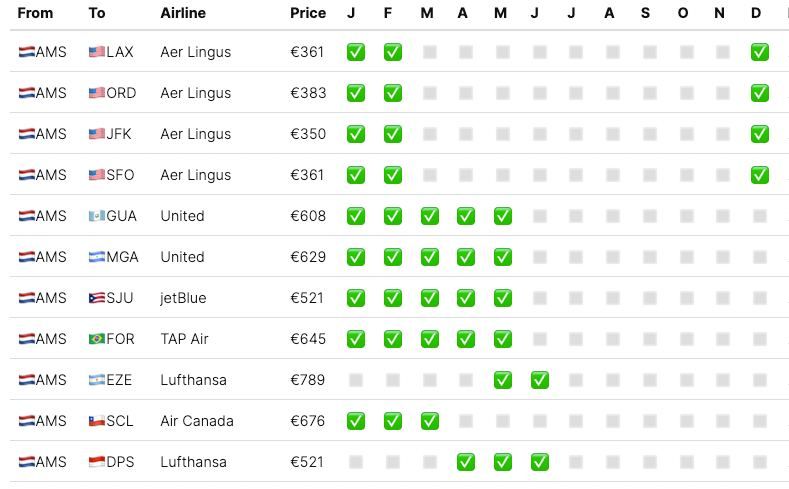
Task: Toggle the December checkmark for the LAX flight
Action: 759,52
